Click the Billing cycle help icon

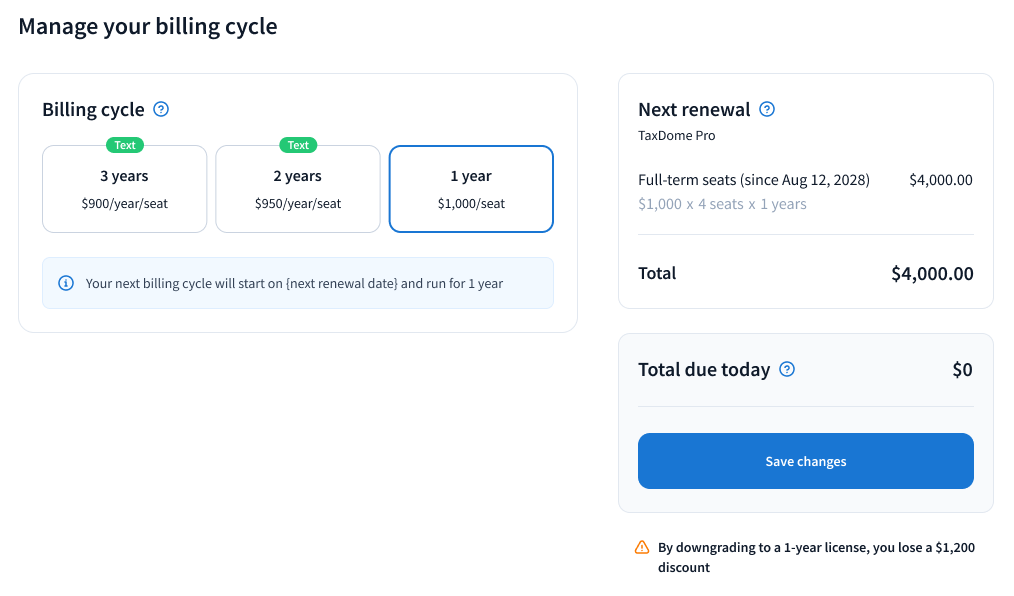[161, 110]
